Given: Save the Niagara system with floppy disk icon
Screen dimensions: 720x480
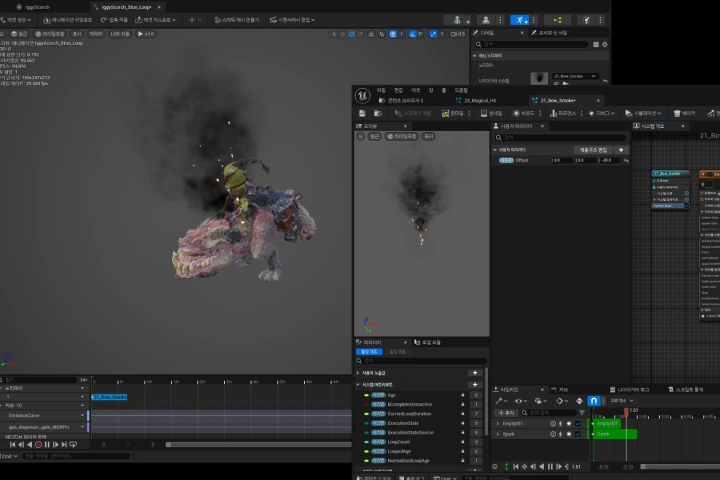Looking at the screenshot, I should coord(362,113).
